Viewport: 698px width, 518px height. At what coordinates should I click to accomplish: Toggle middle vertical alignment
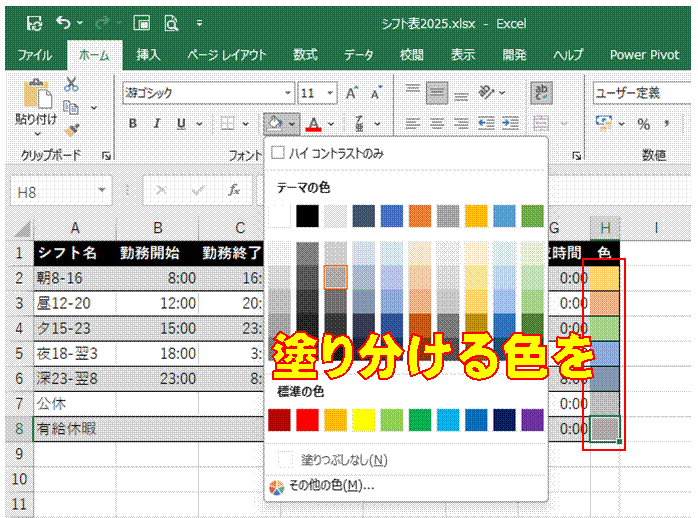point(437,93)
